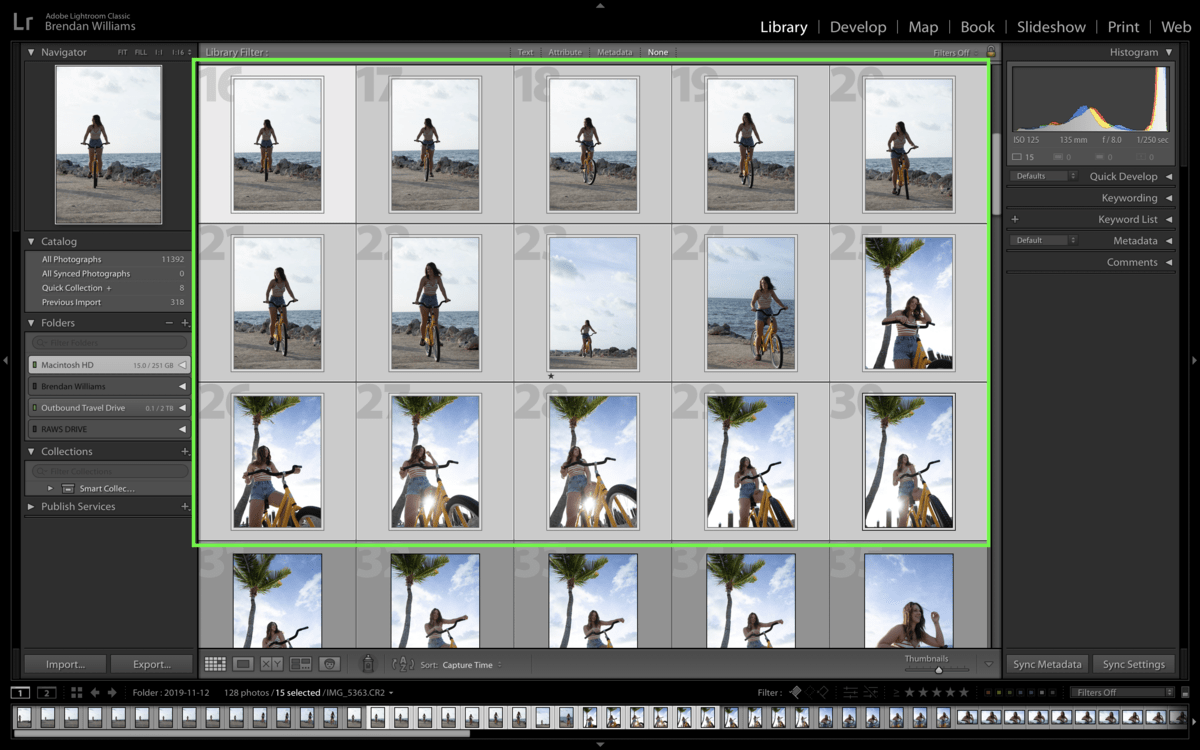Toggle the red color label filter
The height and width of the screenshot is (750, 1200).
pos(987,692)
